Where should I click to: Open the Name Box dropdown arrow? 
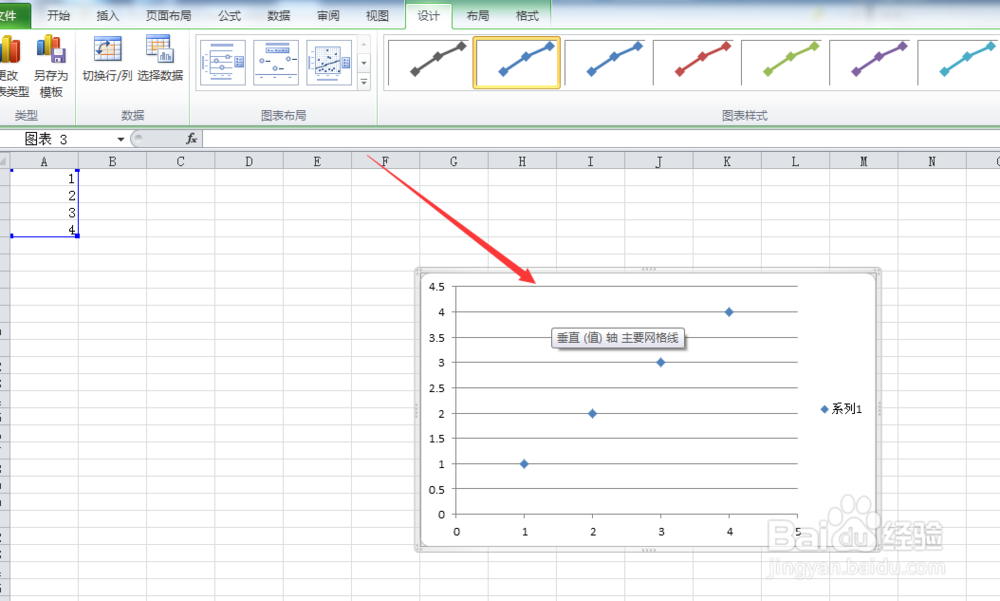121,139
